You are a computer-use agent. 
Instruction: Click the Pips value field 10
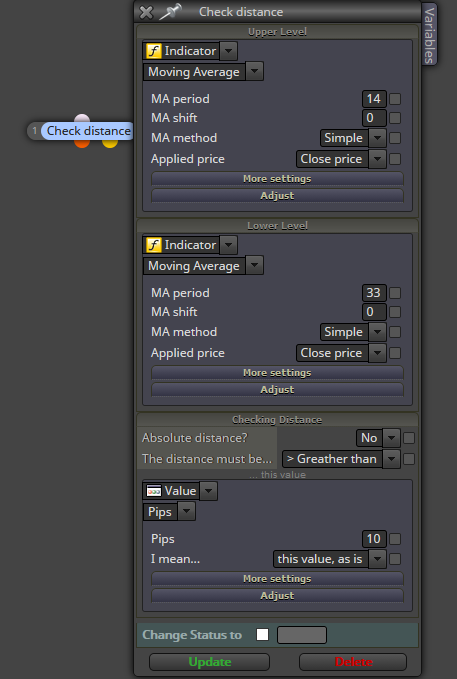click(x=374, y=539)
